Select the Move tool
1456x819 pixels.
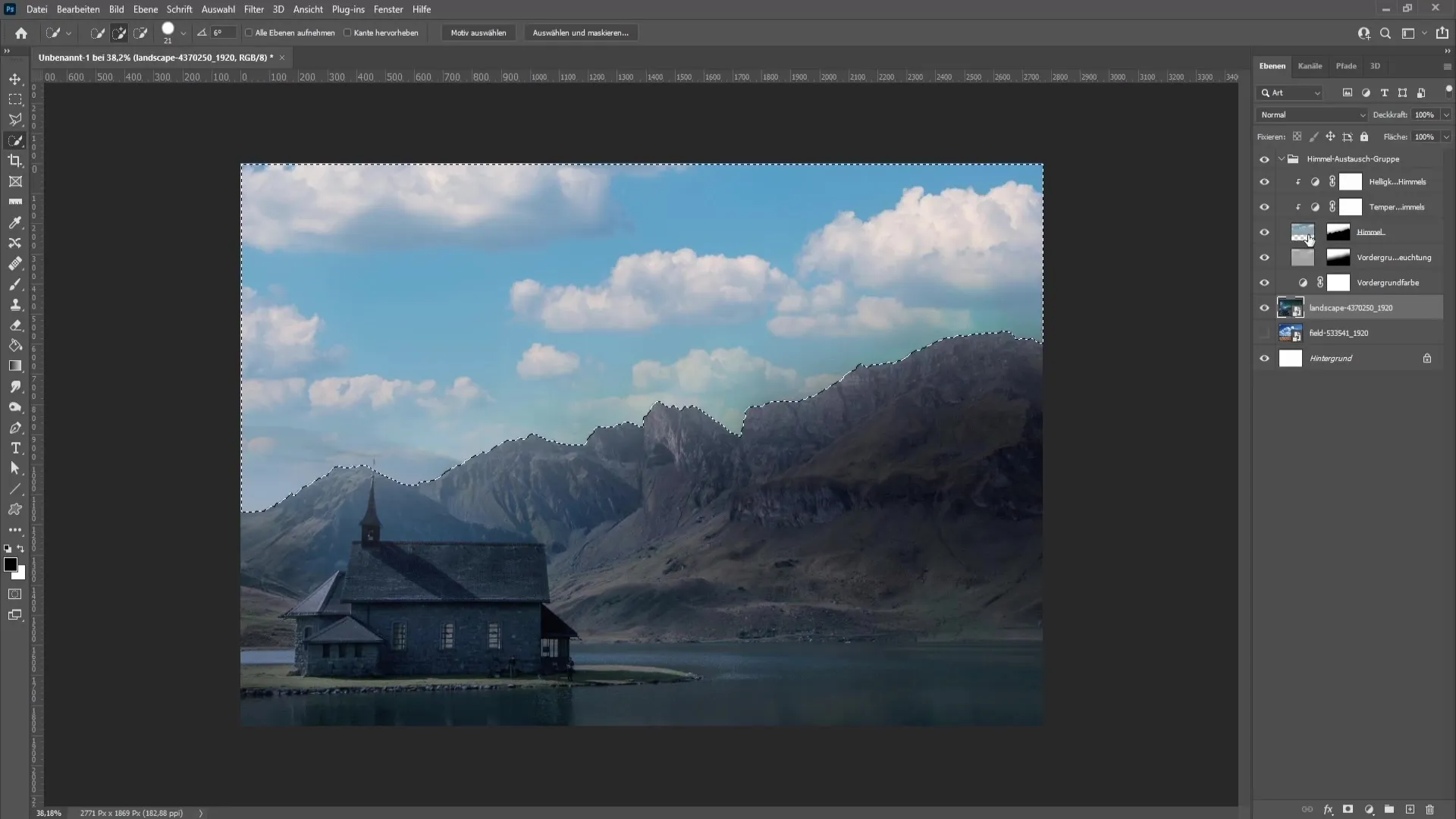tap(15, 79)
